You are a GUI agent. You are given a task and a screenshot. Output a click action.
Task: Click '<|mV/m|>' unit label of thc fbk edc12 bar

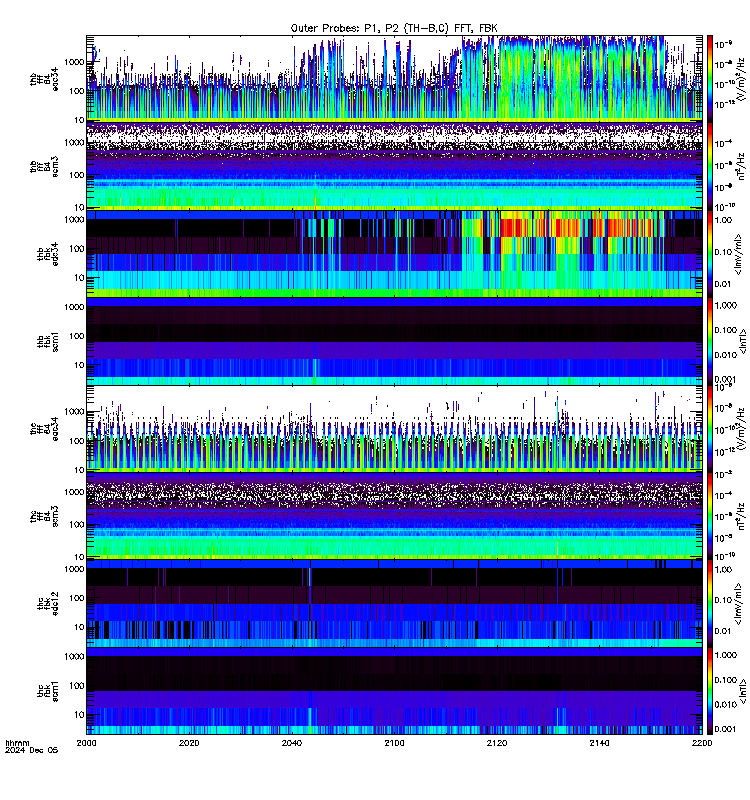pos(738,604)
